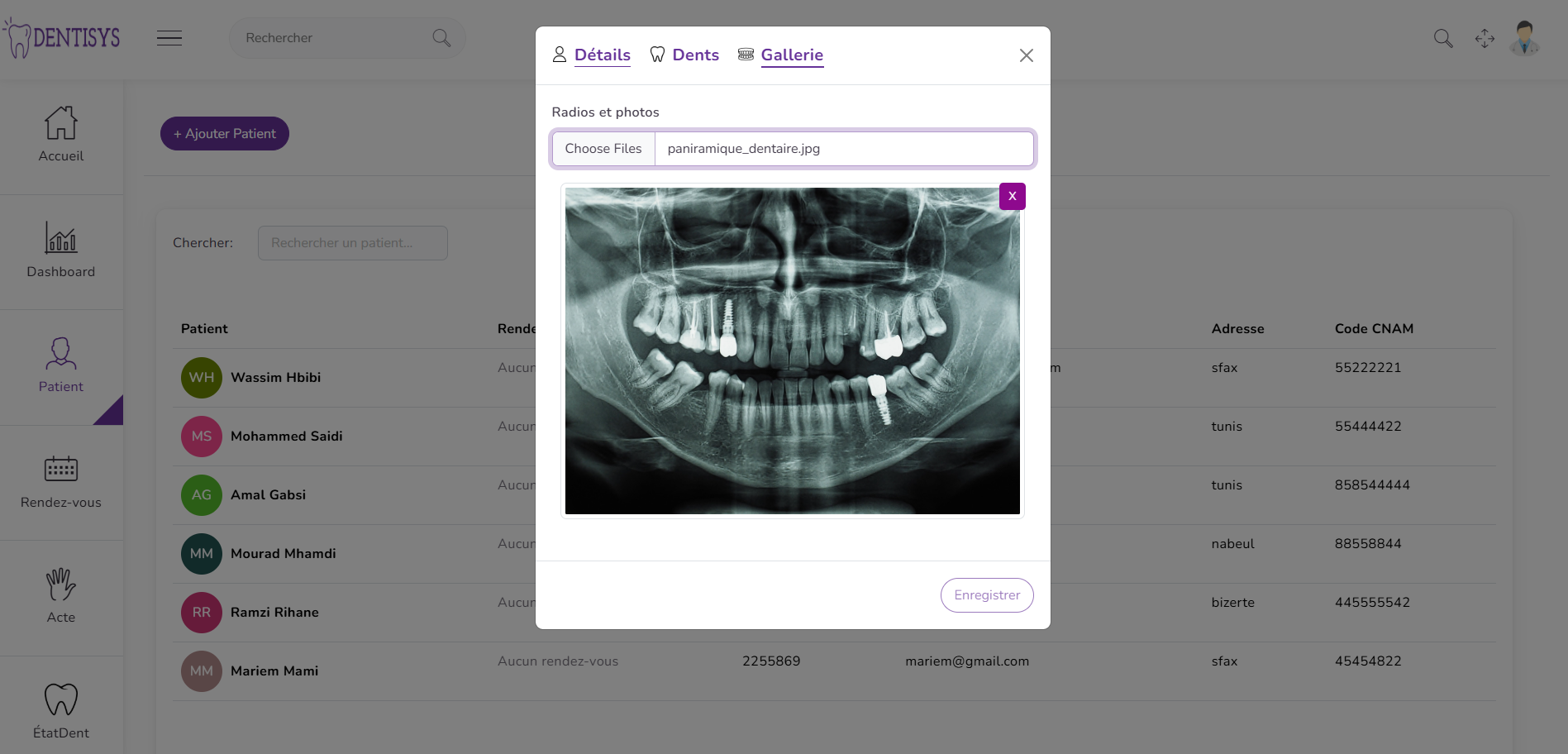Switch to the Dents tab
The height and width of the screenshot is (754, 1568).
[x=695, y=55]
